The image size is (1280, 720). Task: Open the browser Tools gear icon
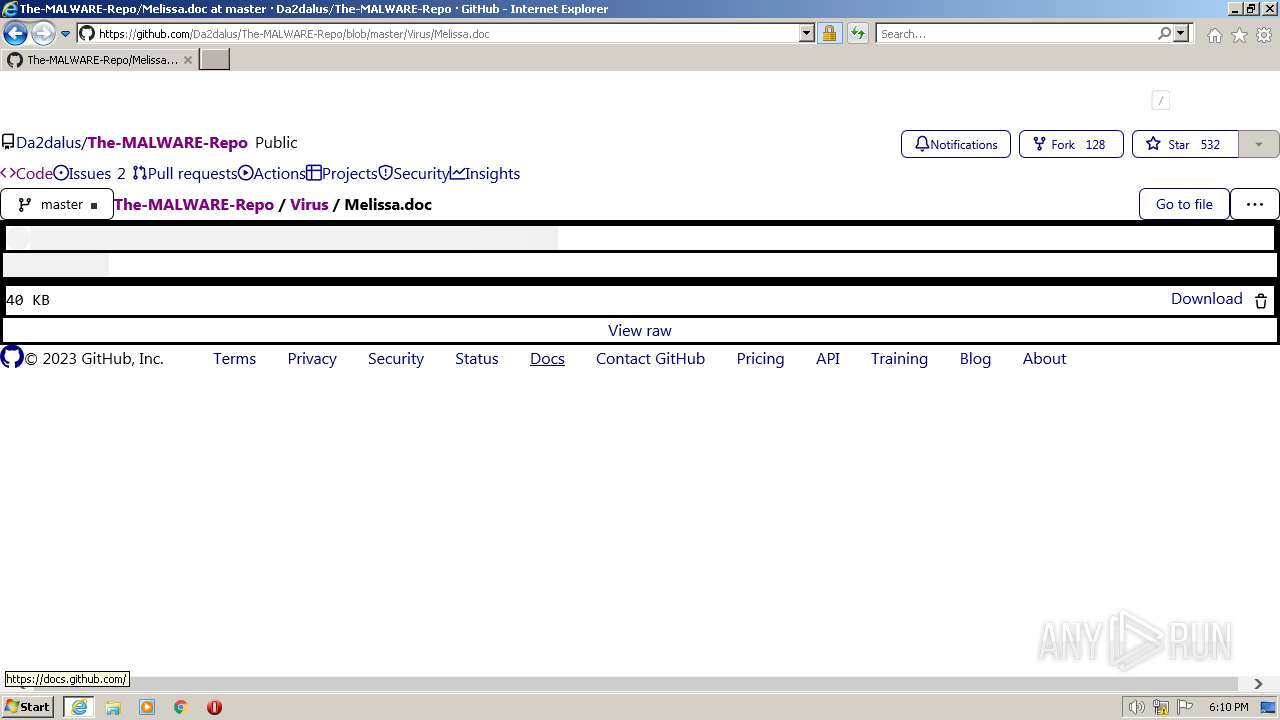click(1264, 35)
